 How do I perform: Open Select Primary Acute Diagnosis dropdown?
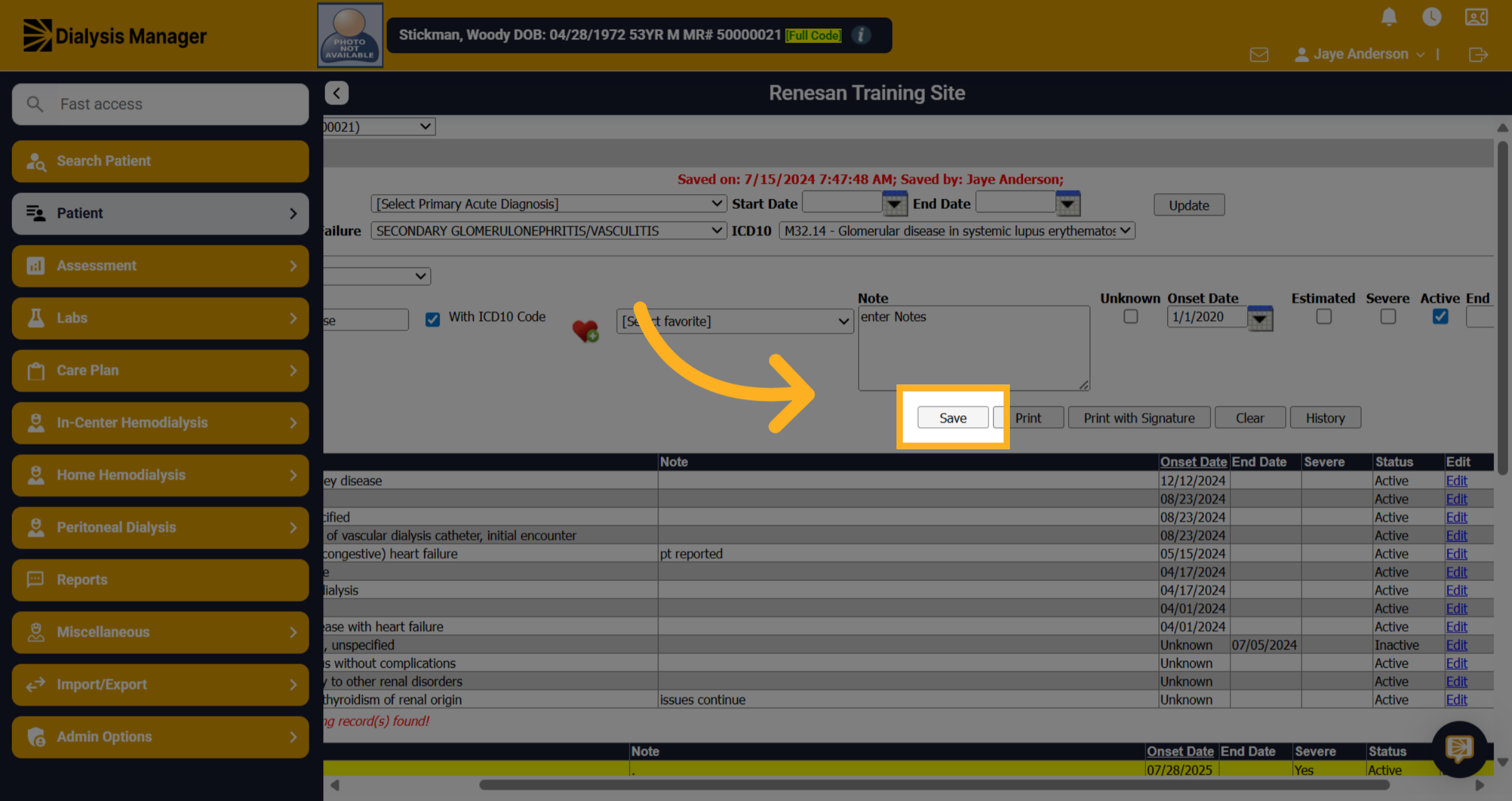click(548, 204)
